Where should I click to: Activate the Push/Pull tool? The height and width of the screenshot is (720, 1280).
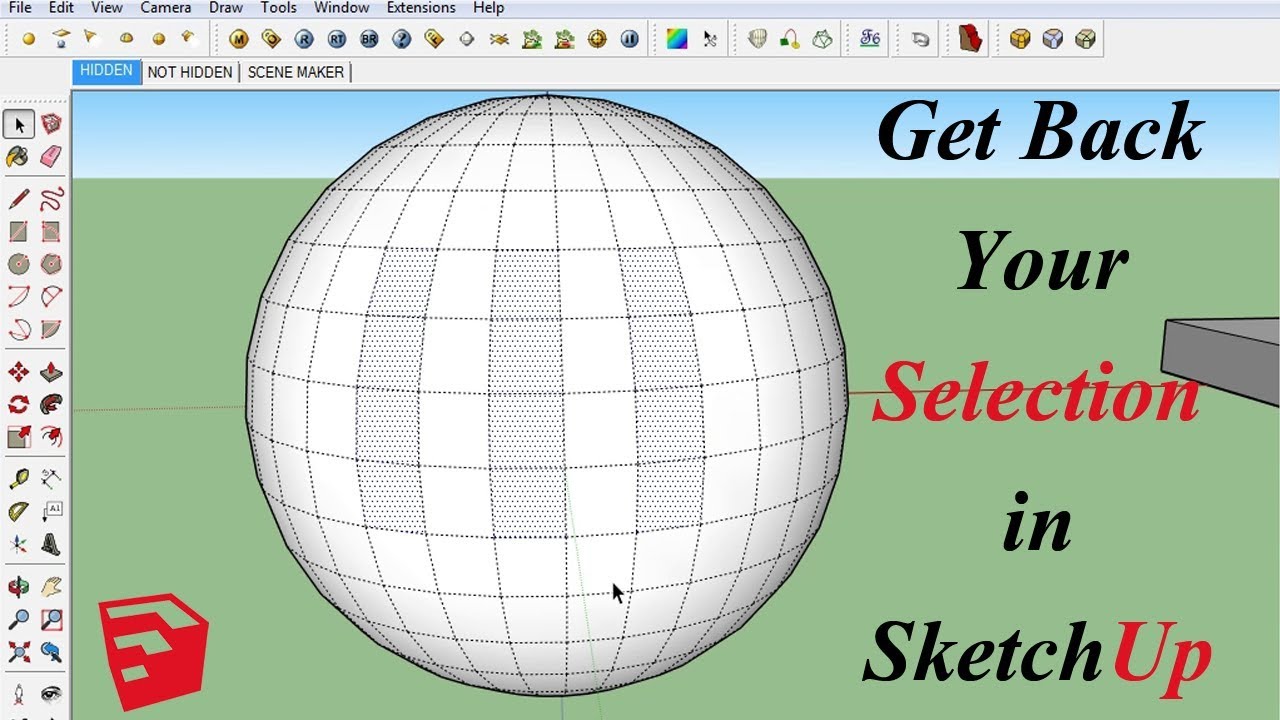pos(51,372)
